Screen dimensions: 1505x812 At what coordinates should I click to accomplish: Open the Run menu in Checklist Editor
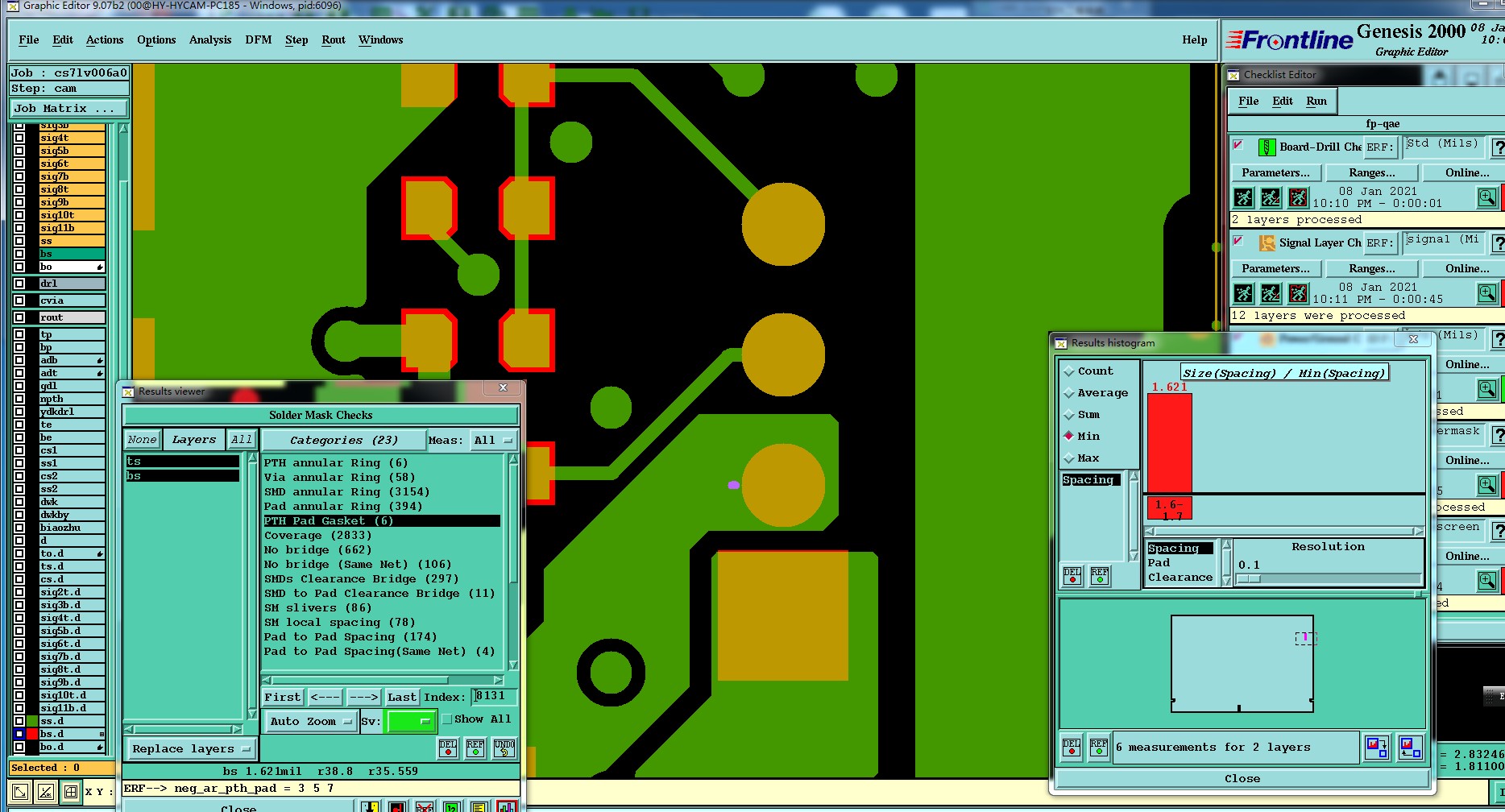coord(1316,101)
